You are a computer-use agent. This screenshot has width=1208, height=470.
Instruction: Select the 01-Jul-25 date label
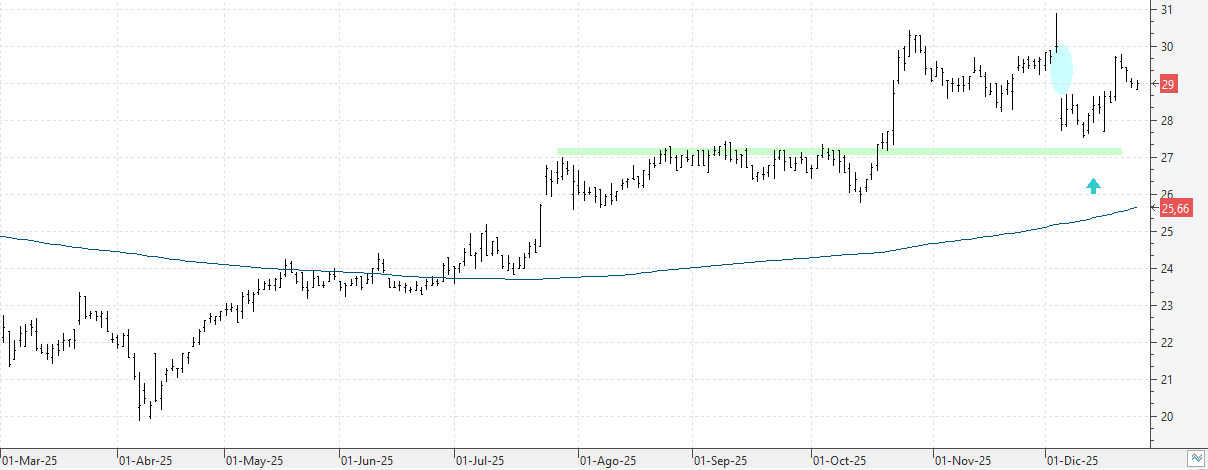click(x=481, y=461)
